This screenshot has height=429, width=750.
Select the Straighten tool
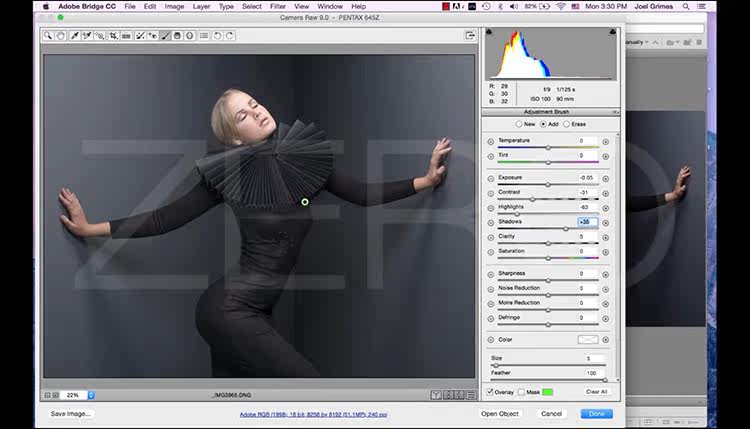click(x=126, y=35)
